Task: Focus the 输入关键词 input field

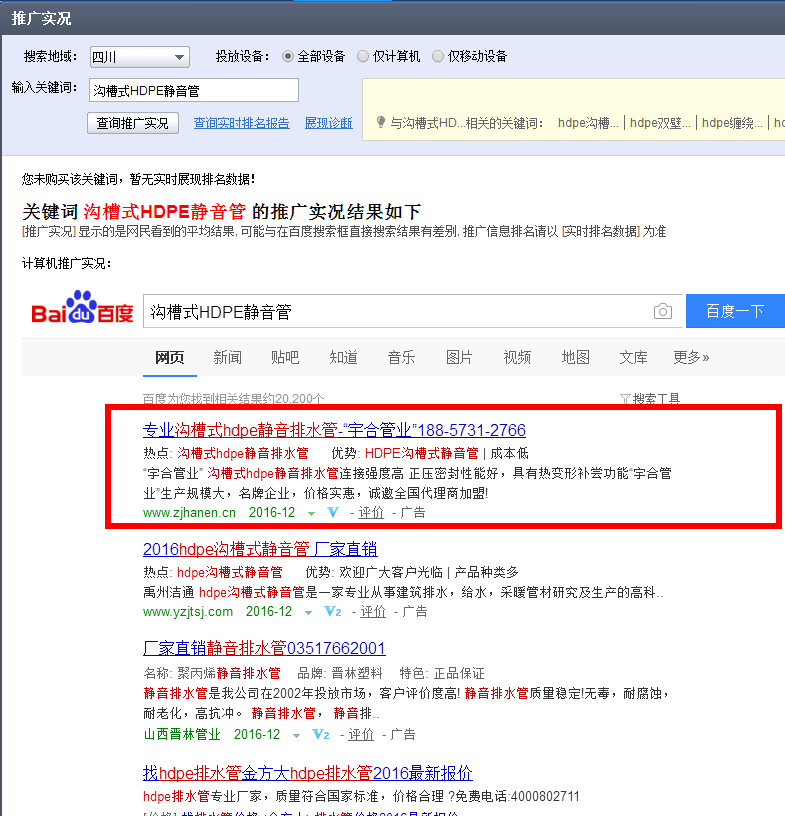Action: (194, 91)
